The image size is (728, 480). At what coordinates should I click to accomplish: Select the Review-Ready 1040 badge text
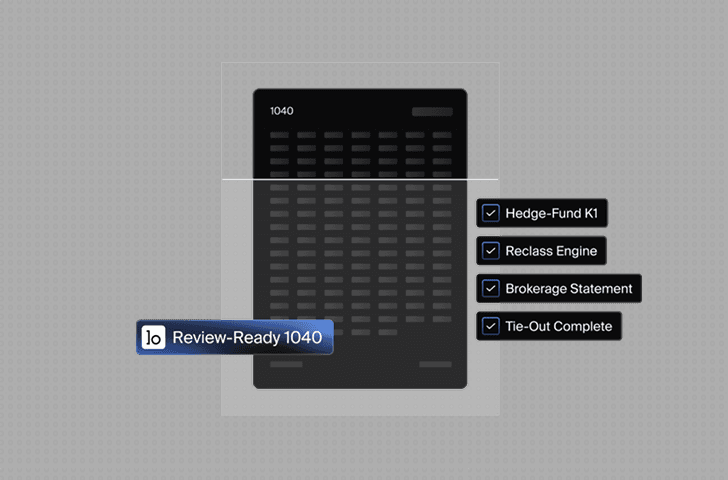click(247, 337)
